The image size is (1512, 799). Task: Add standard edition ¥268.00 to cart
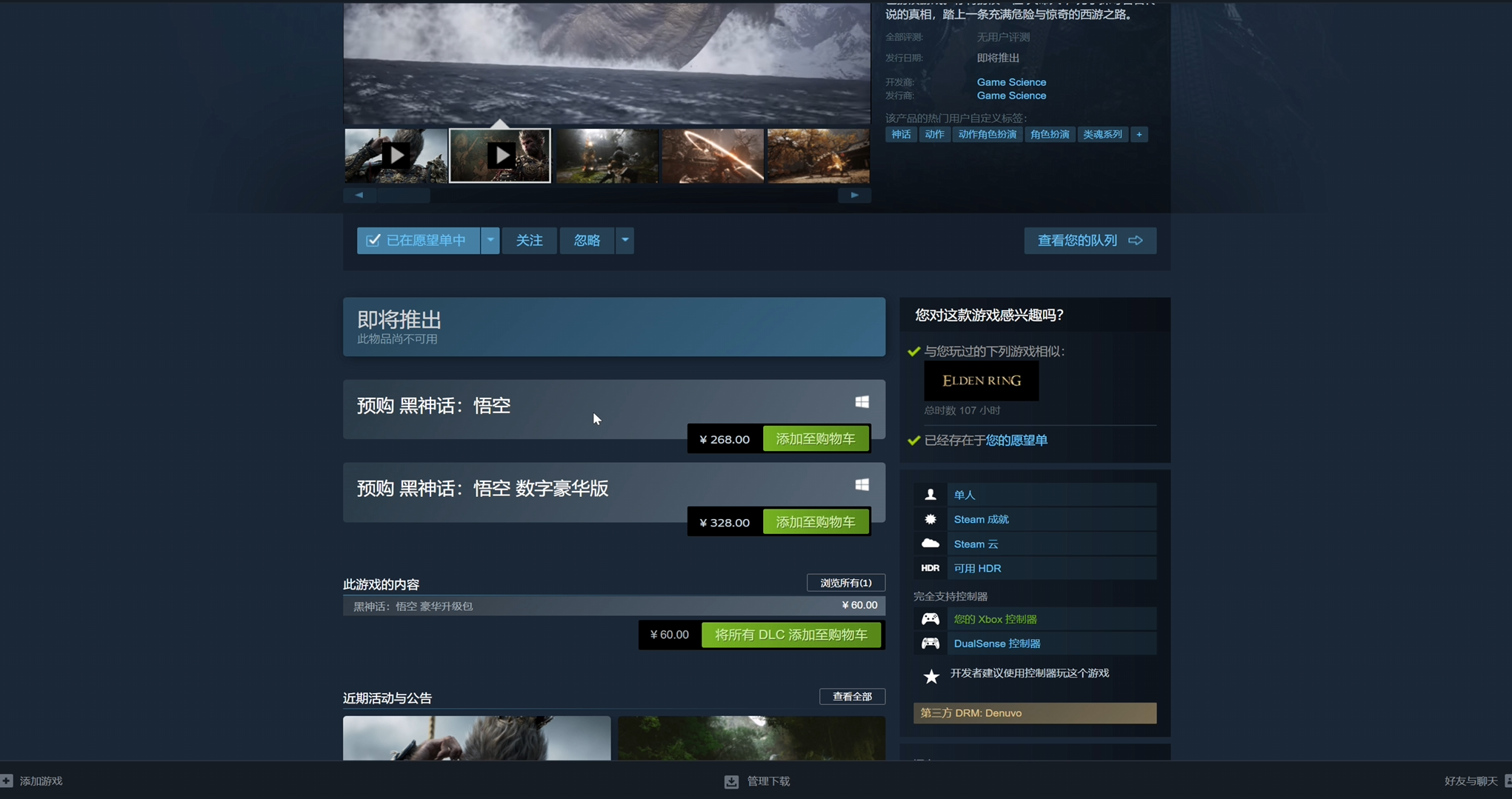click(x=816, y=439)
